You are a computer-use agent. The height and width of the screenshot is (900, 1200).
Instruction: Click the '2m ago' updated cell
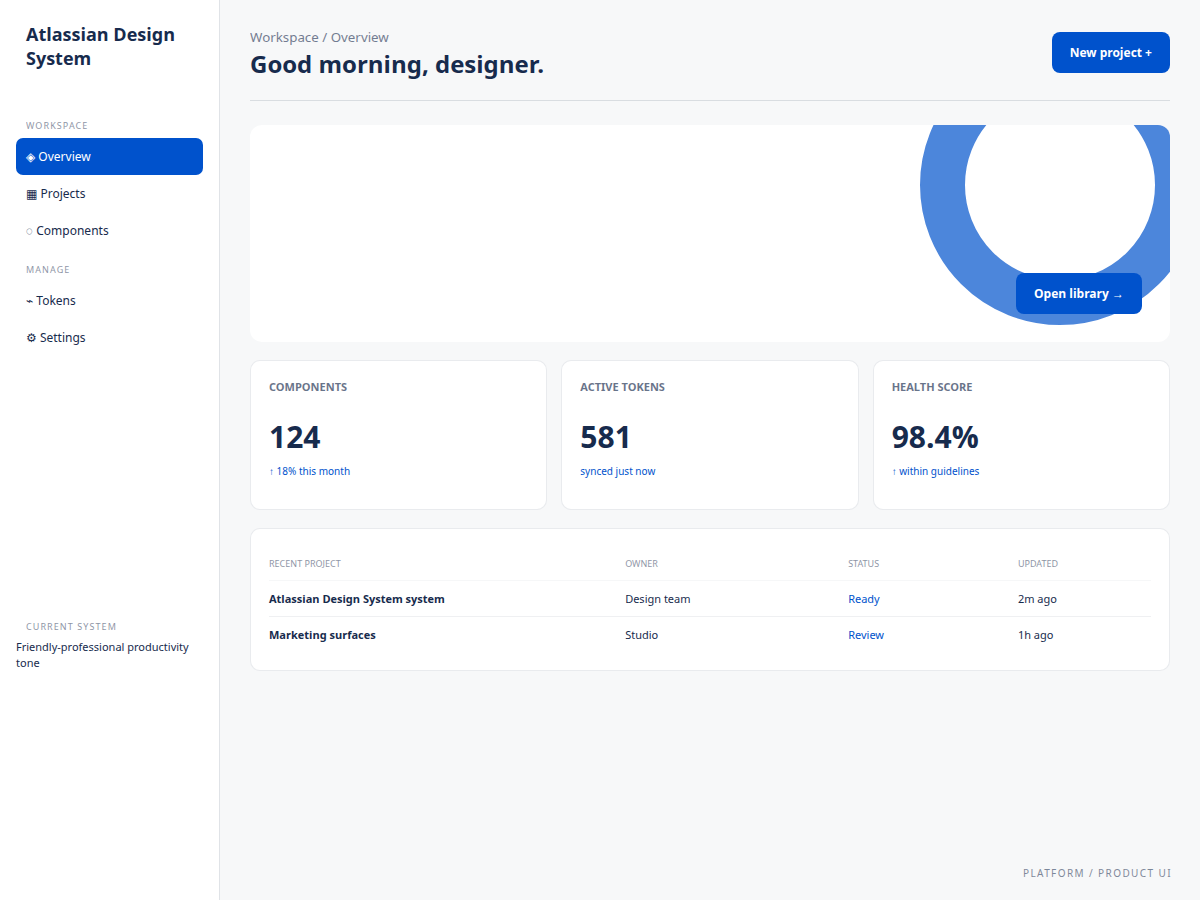1037,599
